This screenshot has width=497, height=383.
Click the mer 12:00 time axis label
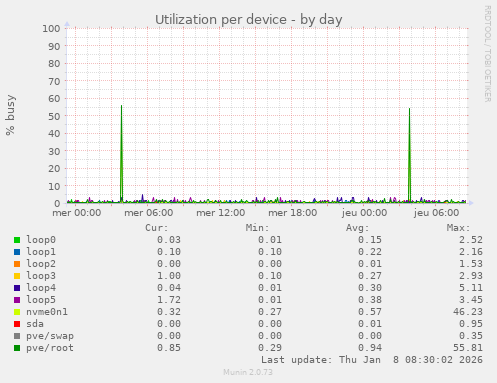[x=221, y=213]
